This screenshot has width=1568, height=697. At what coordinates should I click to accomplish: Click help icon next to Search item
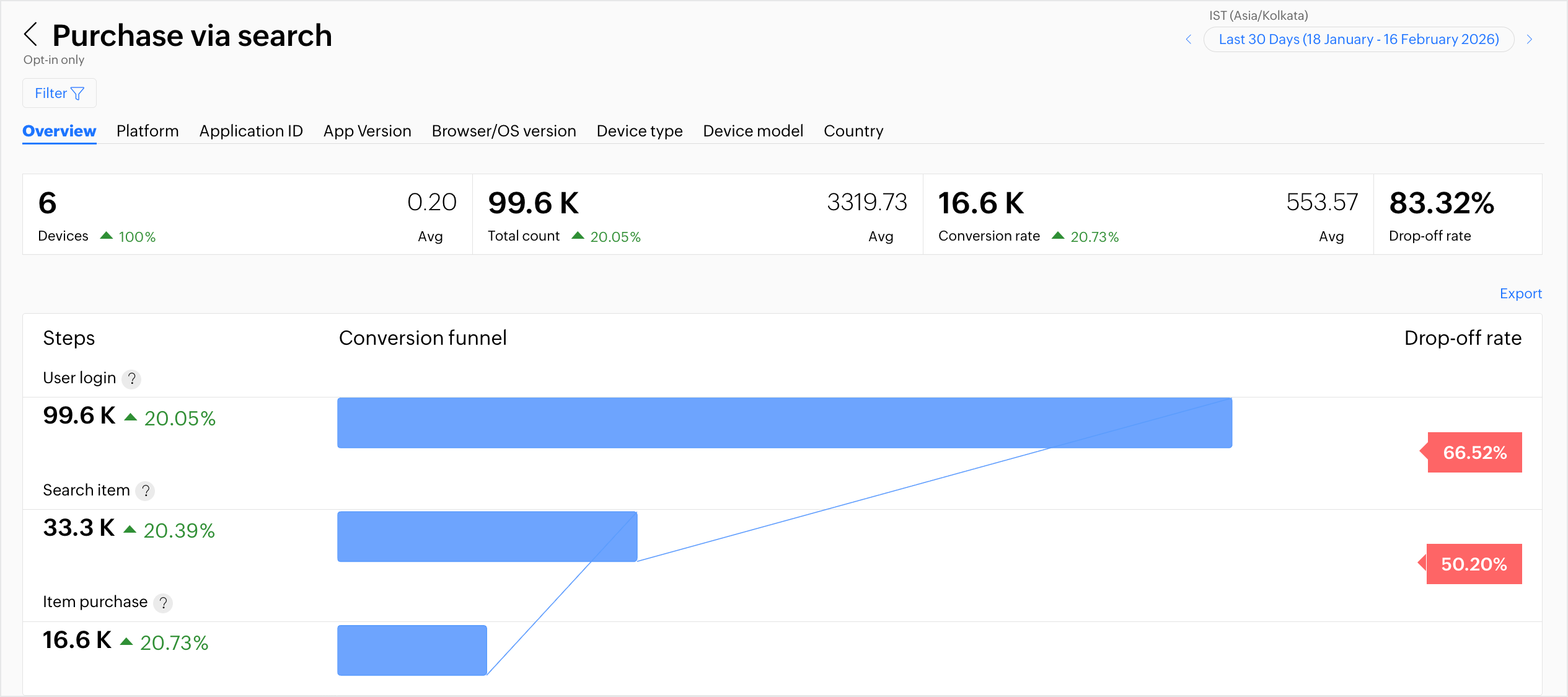146,491
